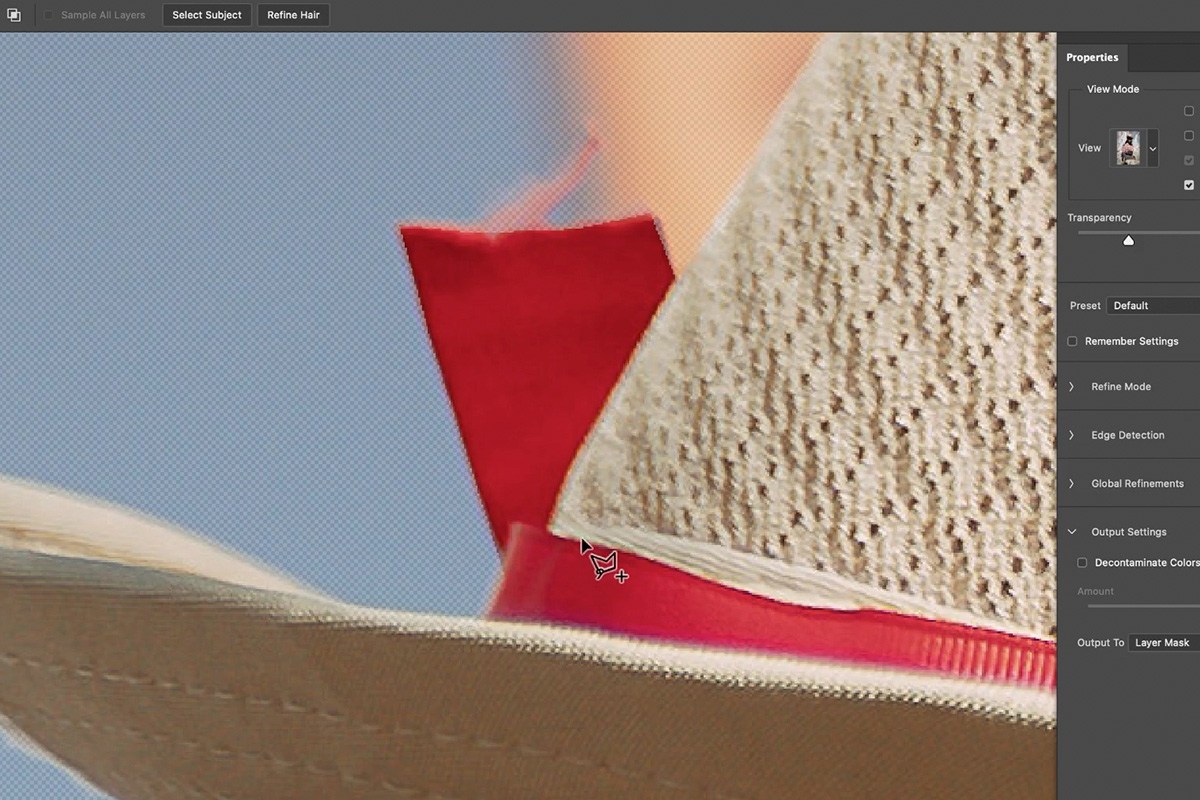Viewport: 1200px width, 800px height.
Task: Open the Preset Default dropdown
Action: tap(1153, 305)
